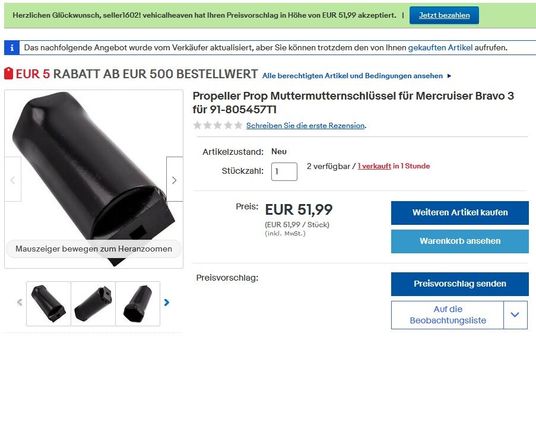Open Schreiben Sie die erste Rezension link

[306, 125]
